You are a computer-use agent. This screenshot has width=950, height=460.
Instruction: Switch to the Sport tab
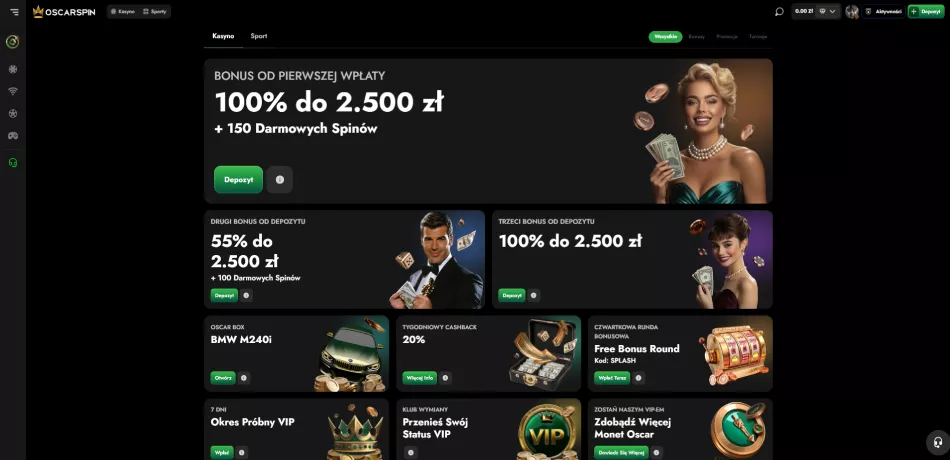pyautogui.click(x=259, y=36)
